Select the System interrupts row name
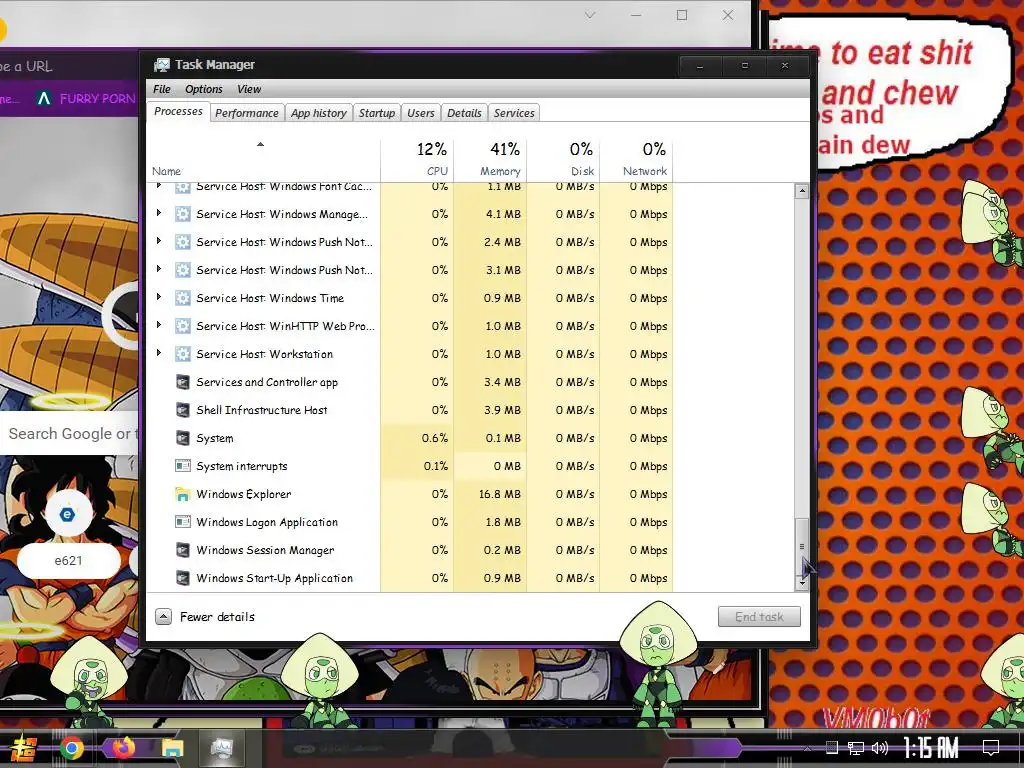Image resolution: width=1024 pixels, height=768 pixels. pos(242,466)
